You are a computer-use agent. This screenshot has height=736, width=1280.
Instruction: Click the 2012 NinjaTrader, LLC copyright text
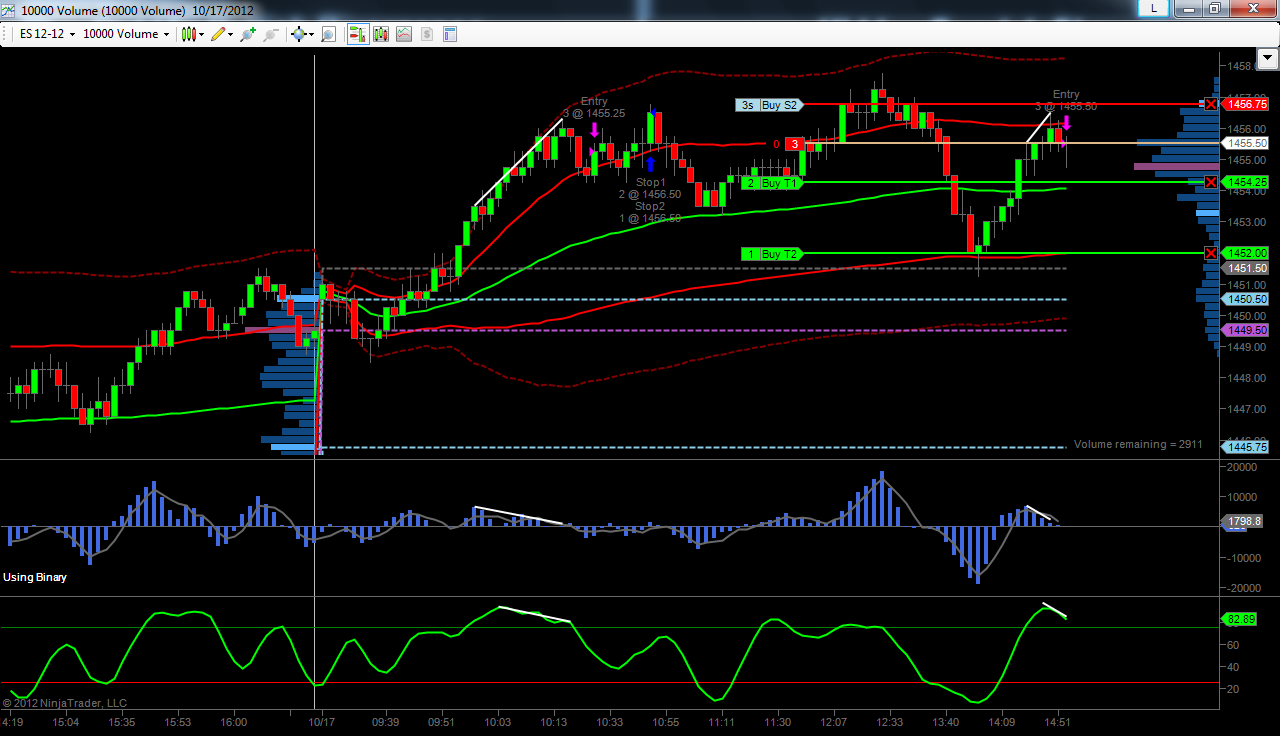(x=65, y=703)
